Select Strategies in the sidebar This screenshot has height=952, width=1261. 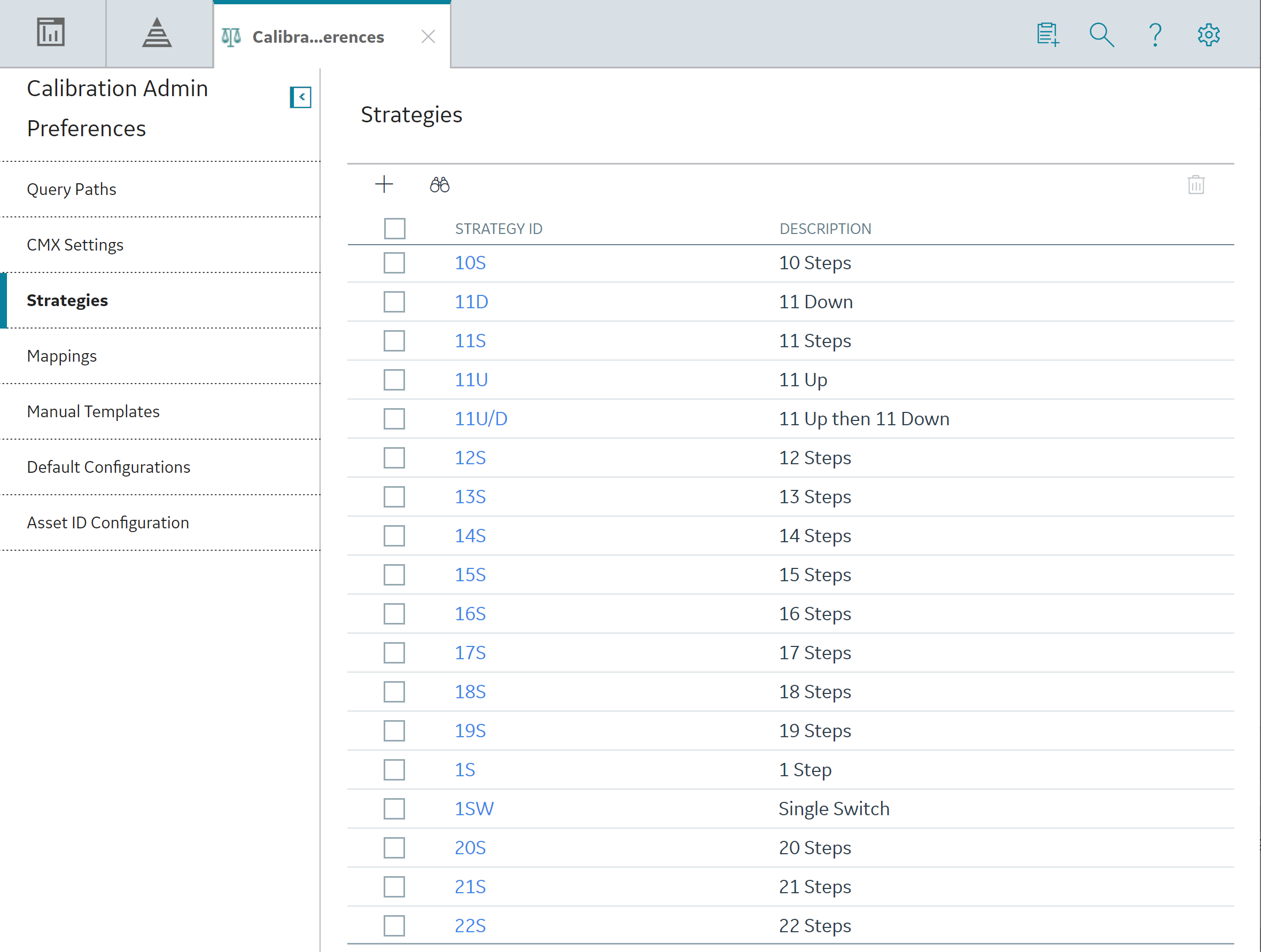point(160,300)
